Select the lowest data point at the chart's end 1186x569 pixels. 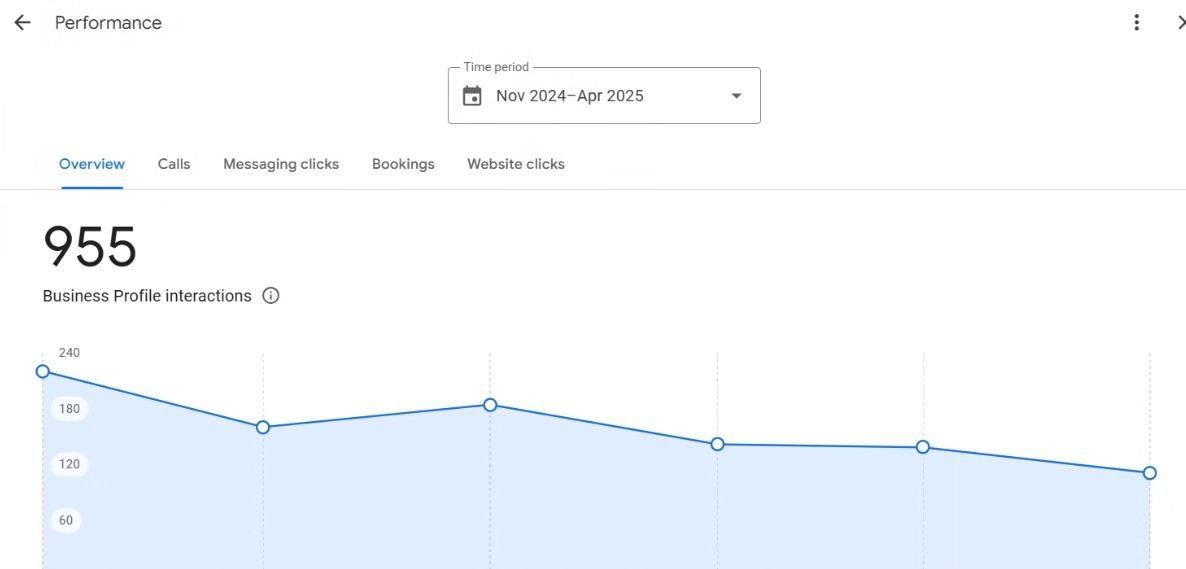click(1150, 473)
